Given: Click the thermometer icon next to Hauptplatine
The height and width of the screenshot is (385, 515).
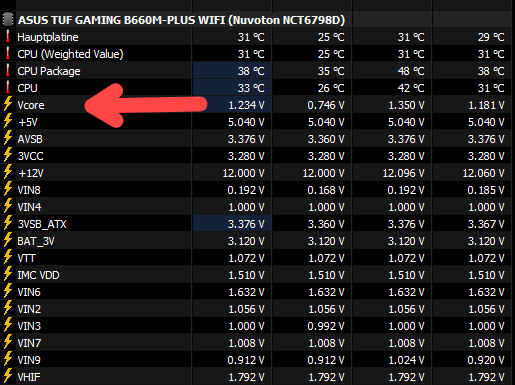Looking at the screenshot, I should 8,37.
